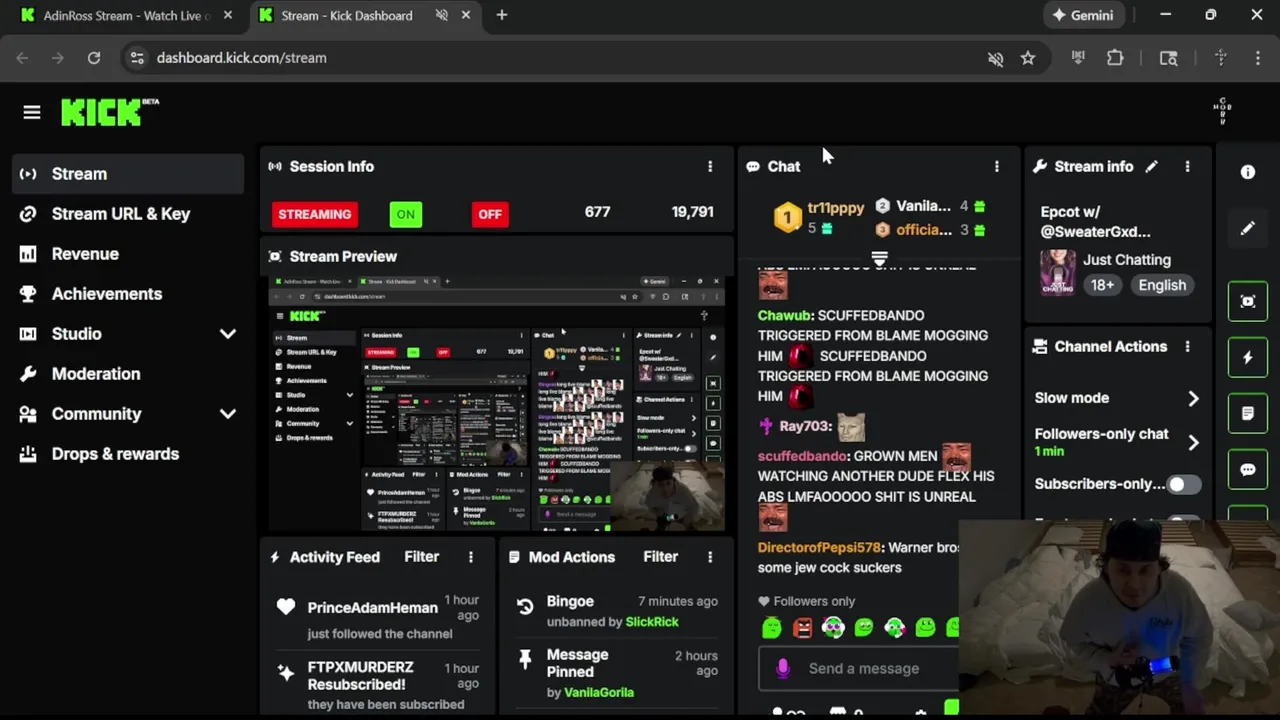This screenshot has height=720, width=1280.
Task: Click the red OFF stream button
Action: point(490,214)
